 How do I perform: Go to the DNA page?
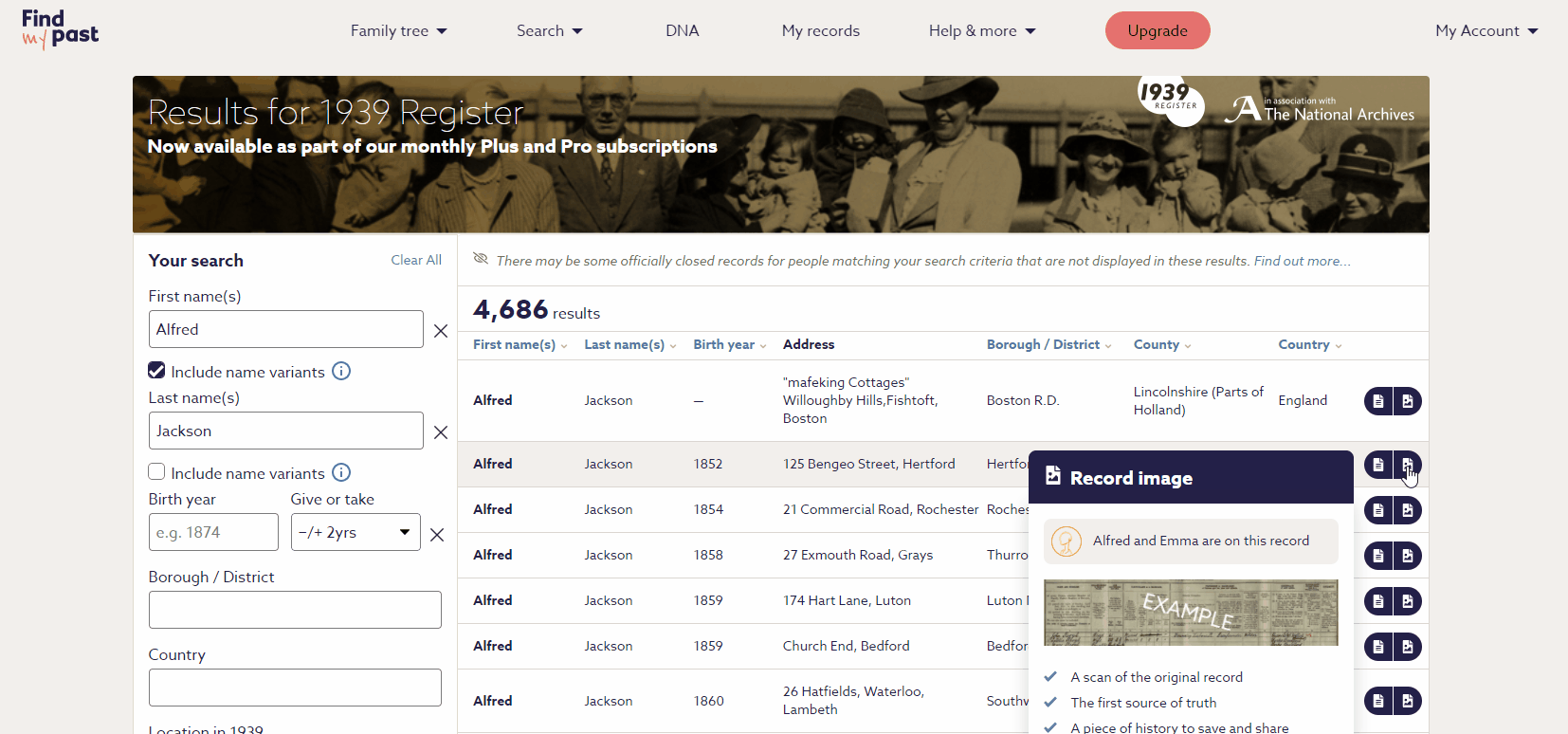point(682,31)
